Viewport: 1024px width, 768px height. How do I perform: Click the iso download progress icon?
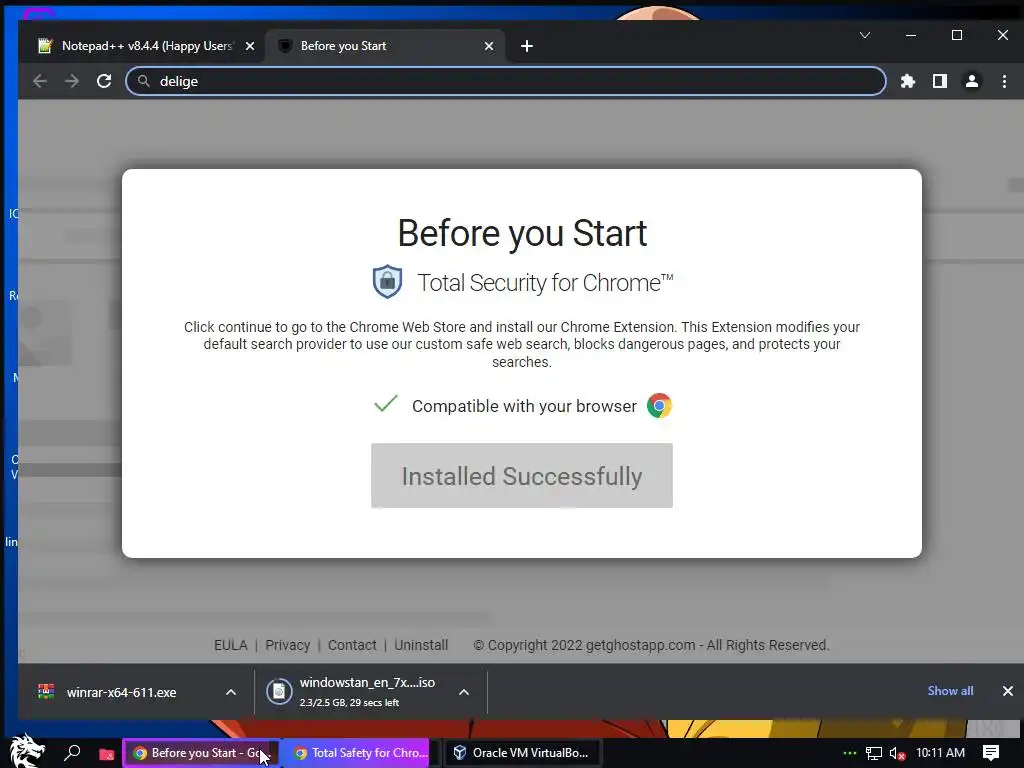[x=279, y=692]
